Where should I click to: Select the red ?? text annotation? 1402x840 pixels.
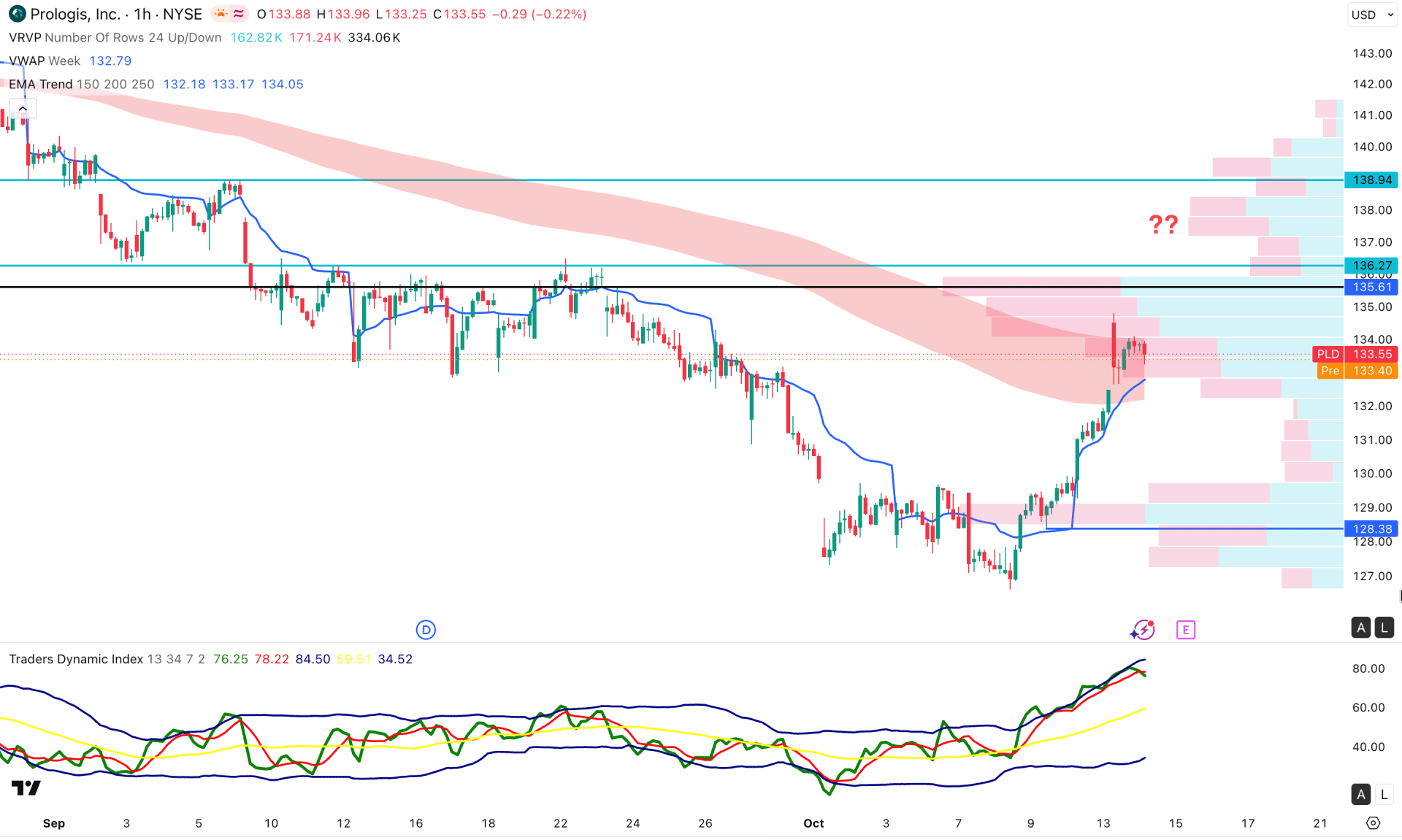point(1163,223)
